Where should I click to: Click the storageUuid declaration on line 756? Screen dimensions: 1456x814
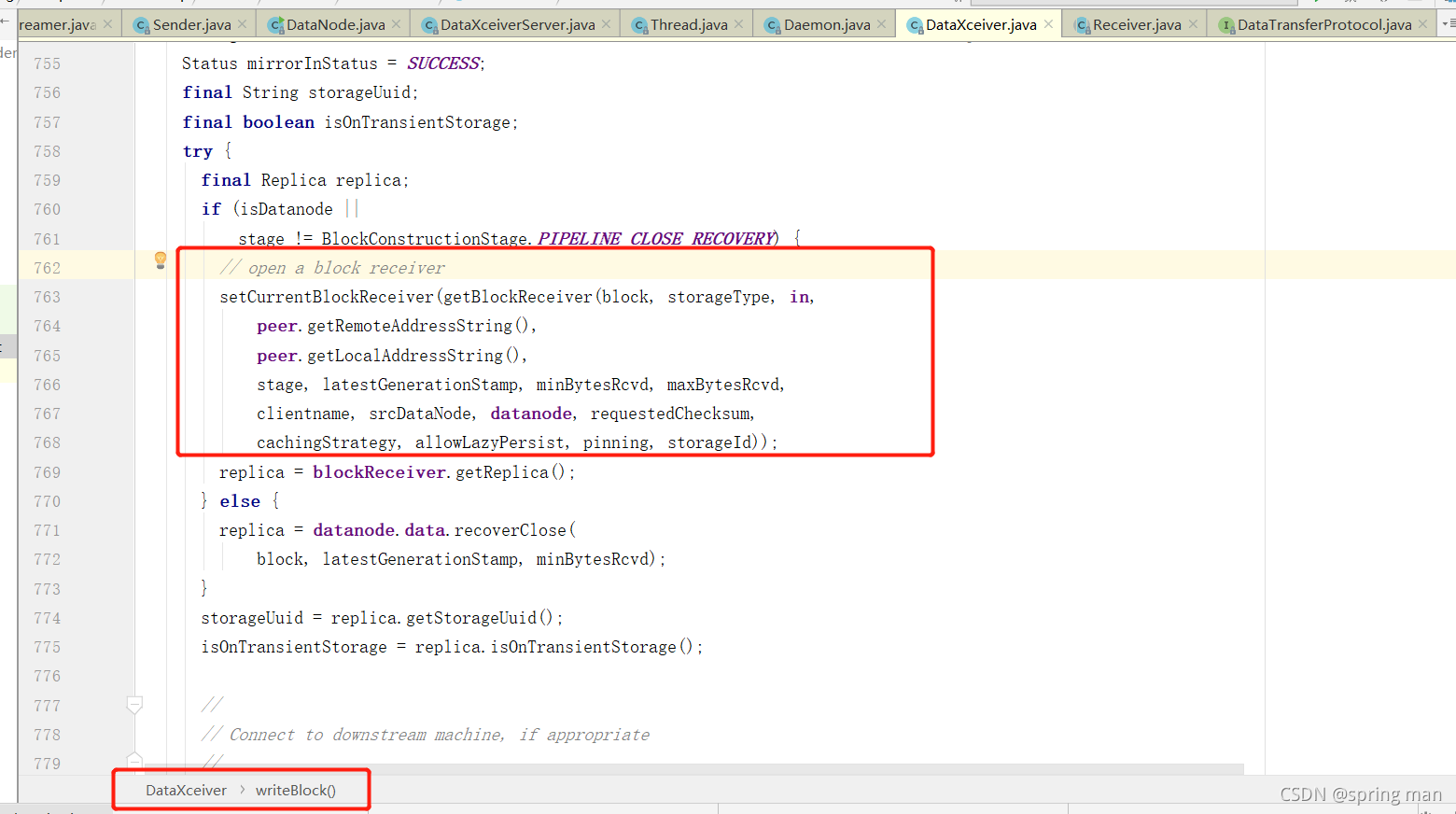tap(359, 92)
